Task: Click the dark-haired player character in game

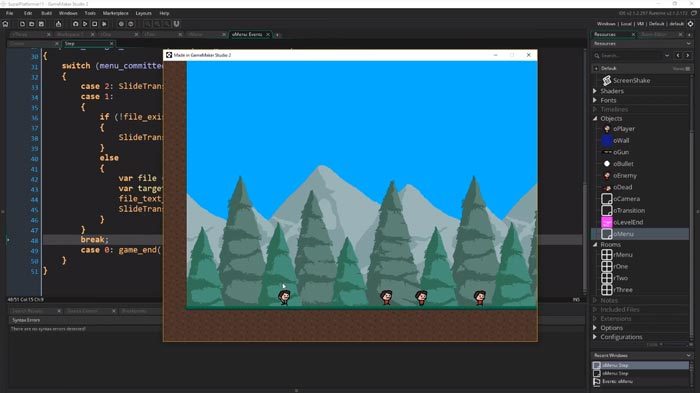Action: tap(284, 297)
